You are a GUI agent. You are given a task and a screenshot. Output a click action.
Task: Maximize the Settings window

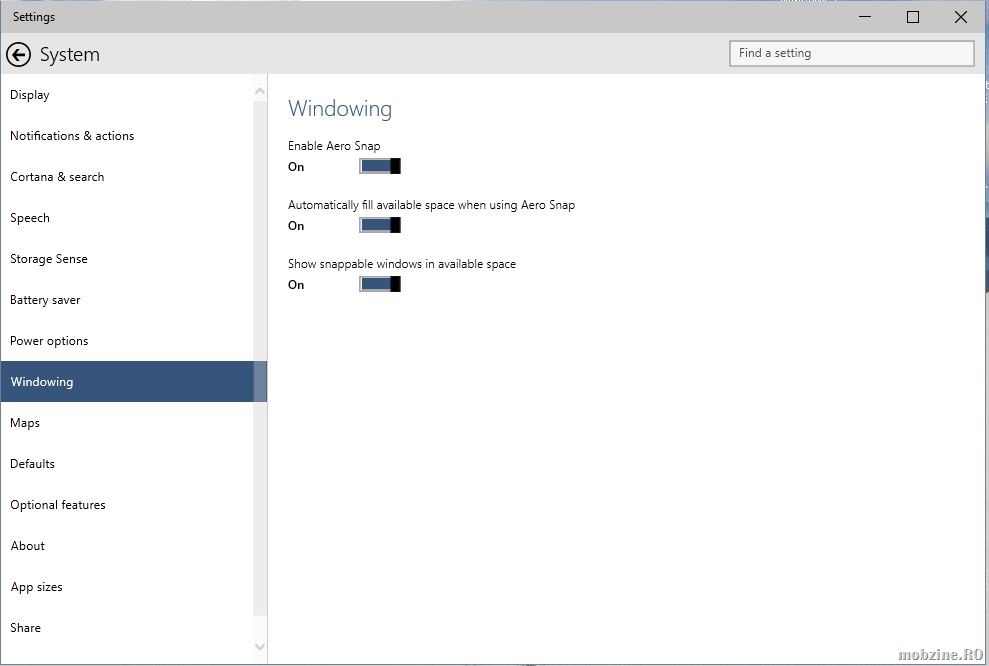(x=913, y=17)
